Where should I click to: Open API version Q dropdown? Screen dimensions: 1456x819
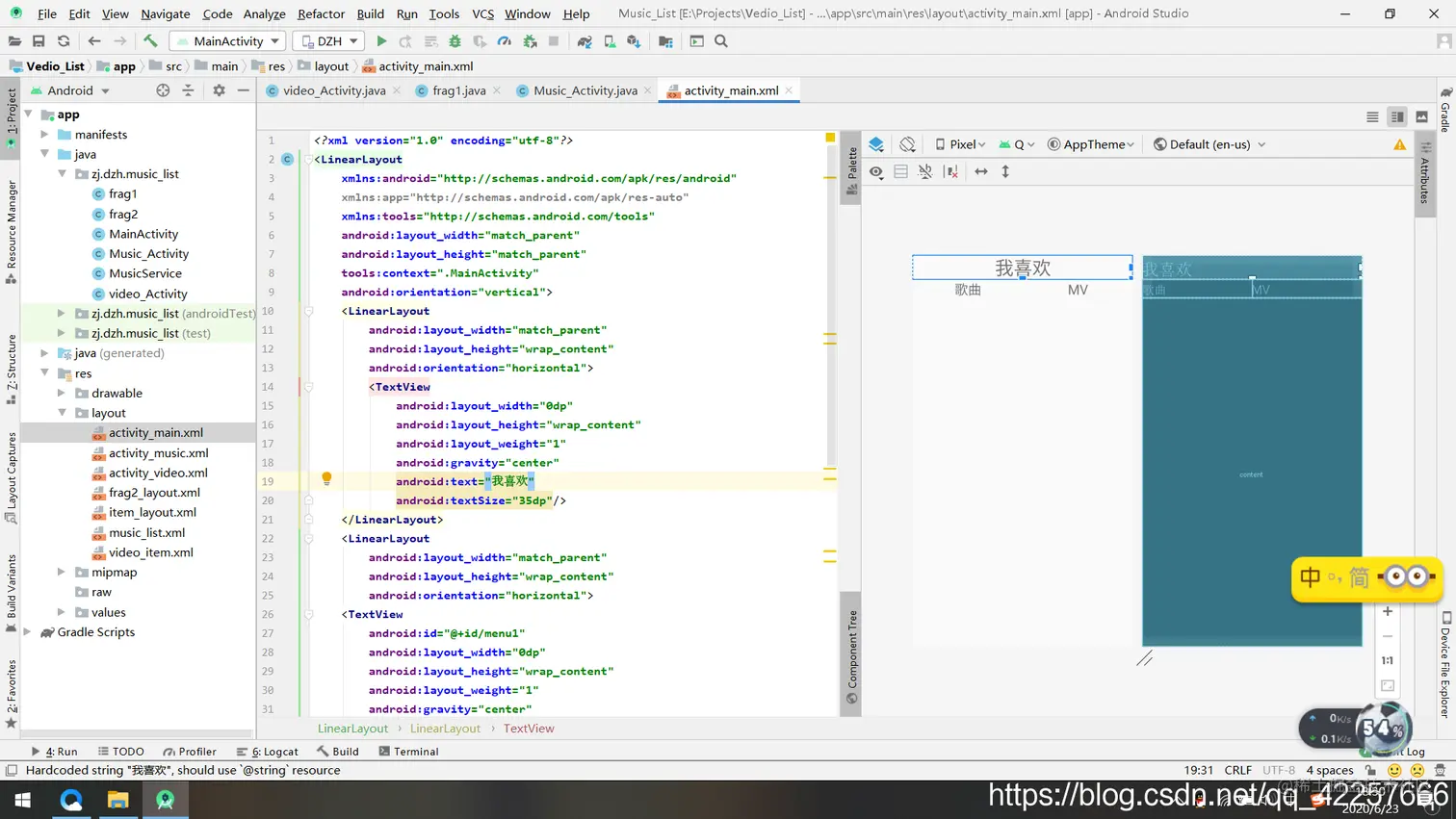click(1017, 144)
